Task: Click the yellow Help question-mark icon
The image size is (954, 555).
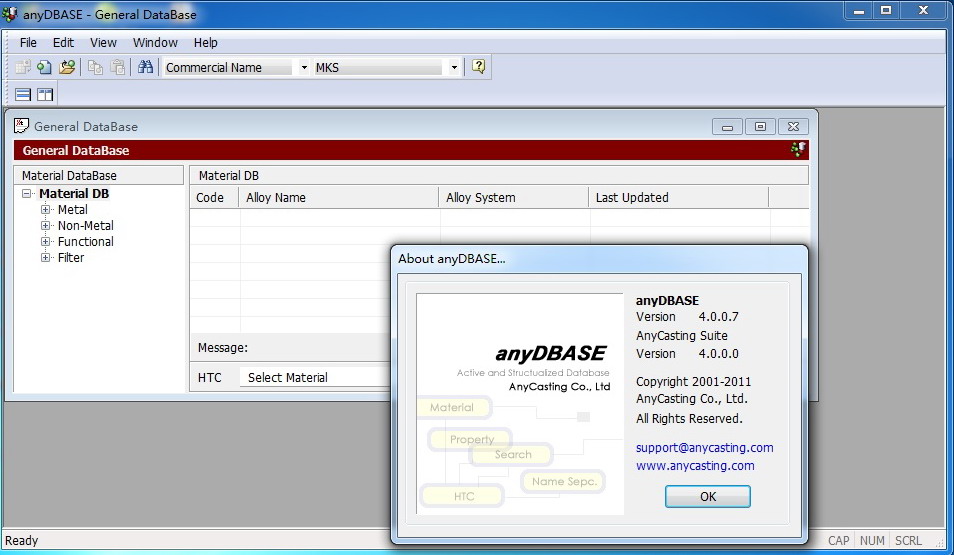Action: [479, 67]
